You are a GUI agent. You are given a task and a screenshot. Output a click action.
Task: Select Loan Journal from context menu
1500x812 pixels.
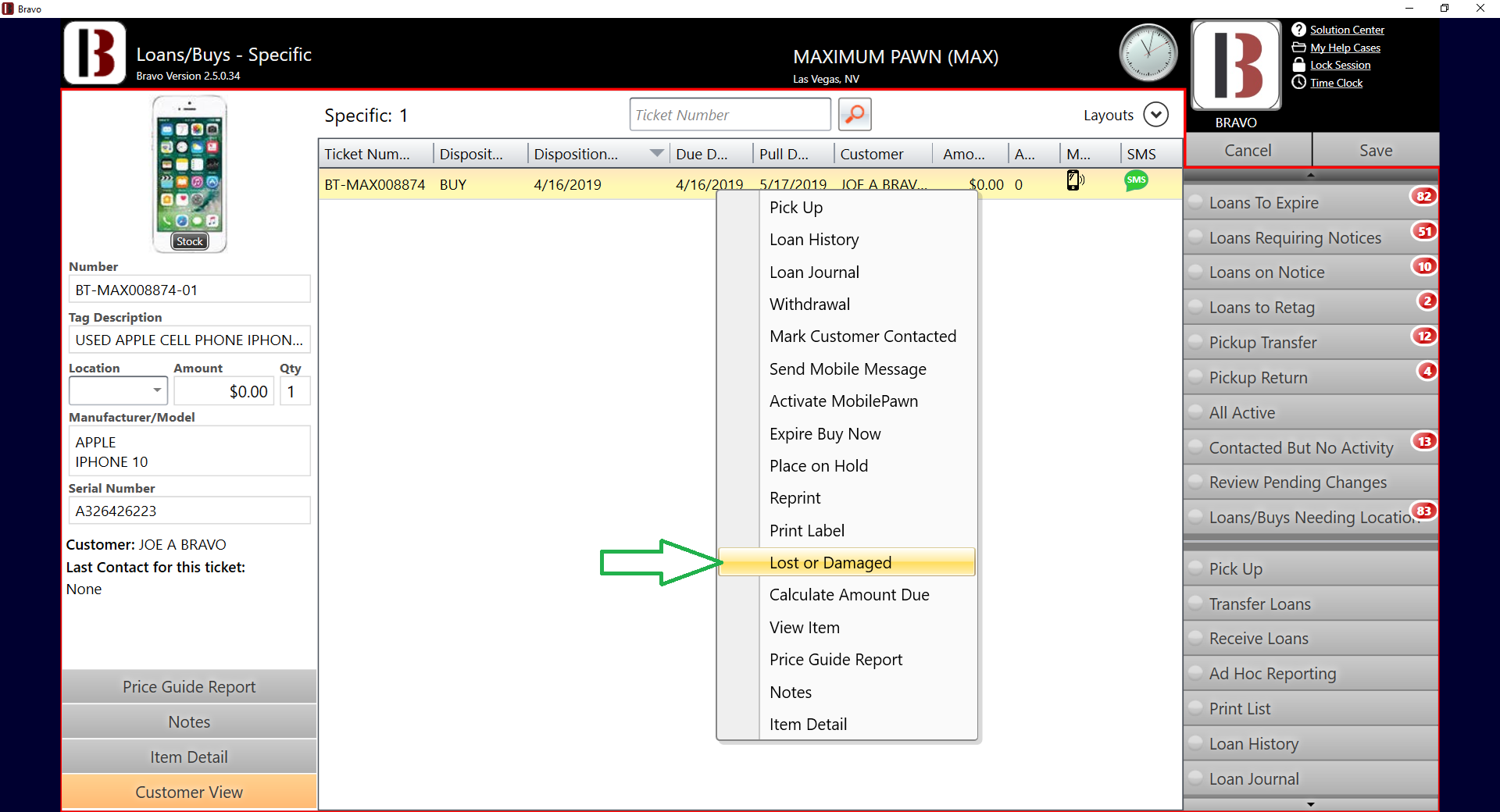[x=847, y=272]
